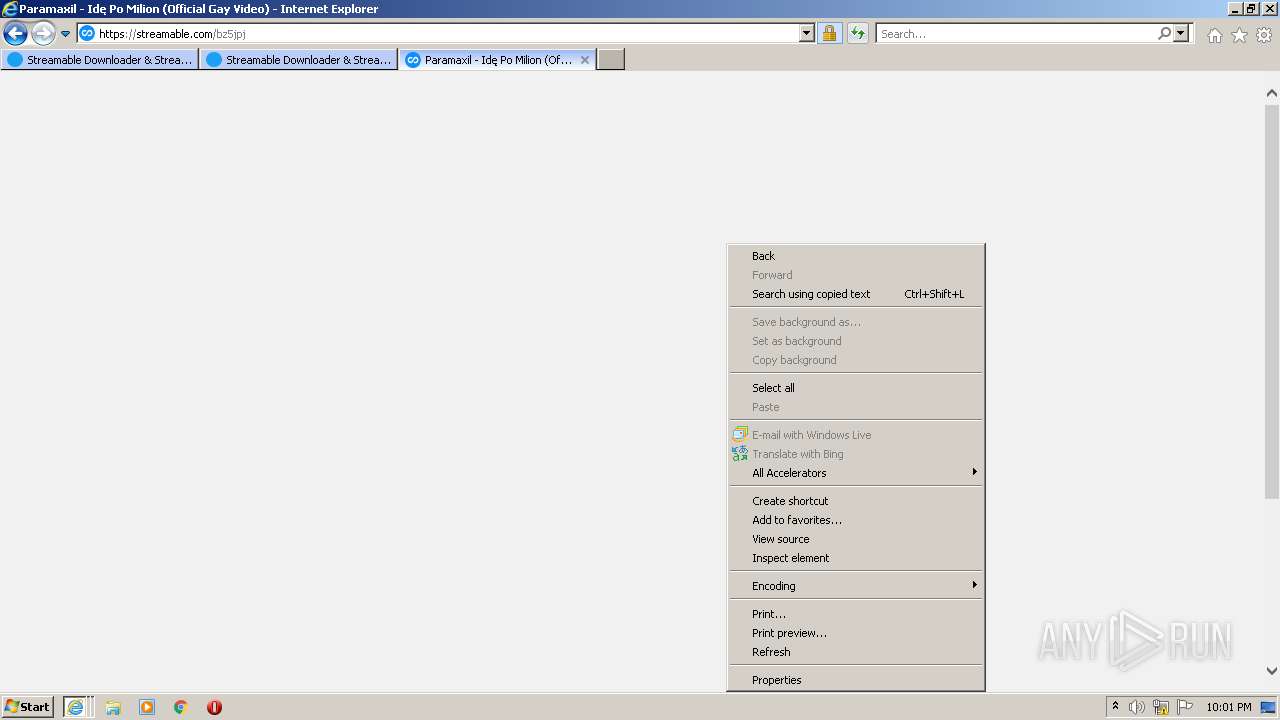
Task: Open the recent pages dropdown arrow
Action: tap(66, 34)
